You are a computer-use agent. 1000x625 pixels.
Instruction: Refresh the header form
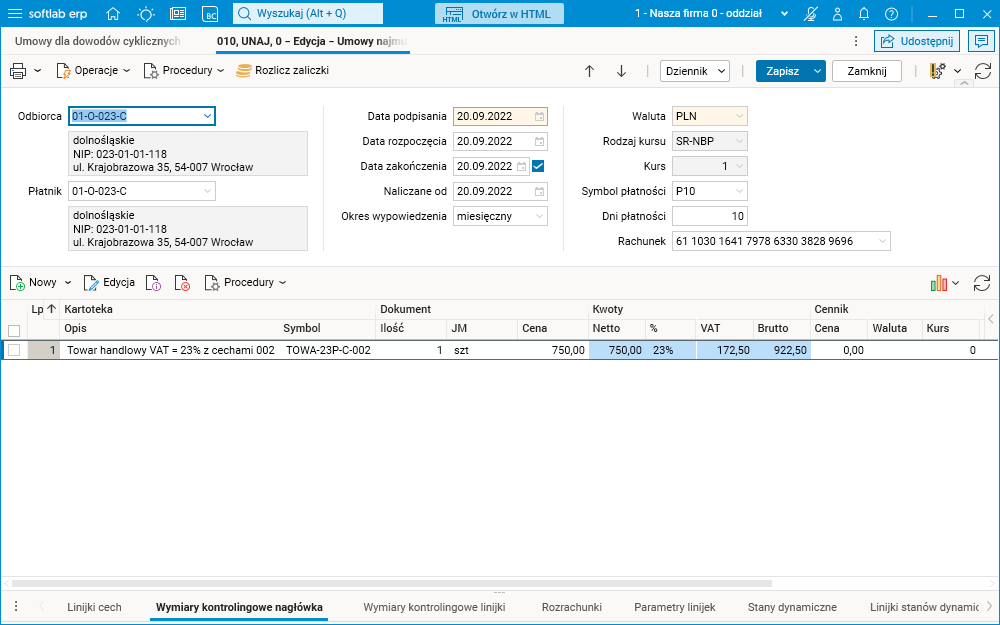(x=983, y=71)
